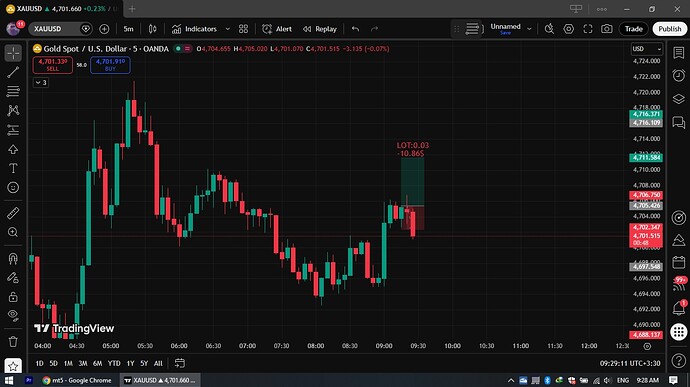The width and height of the screenshot is (690, 387).
Task: Select the 1Y date range
Action: click(131, 363)
